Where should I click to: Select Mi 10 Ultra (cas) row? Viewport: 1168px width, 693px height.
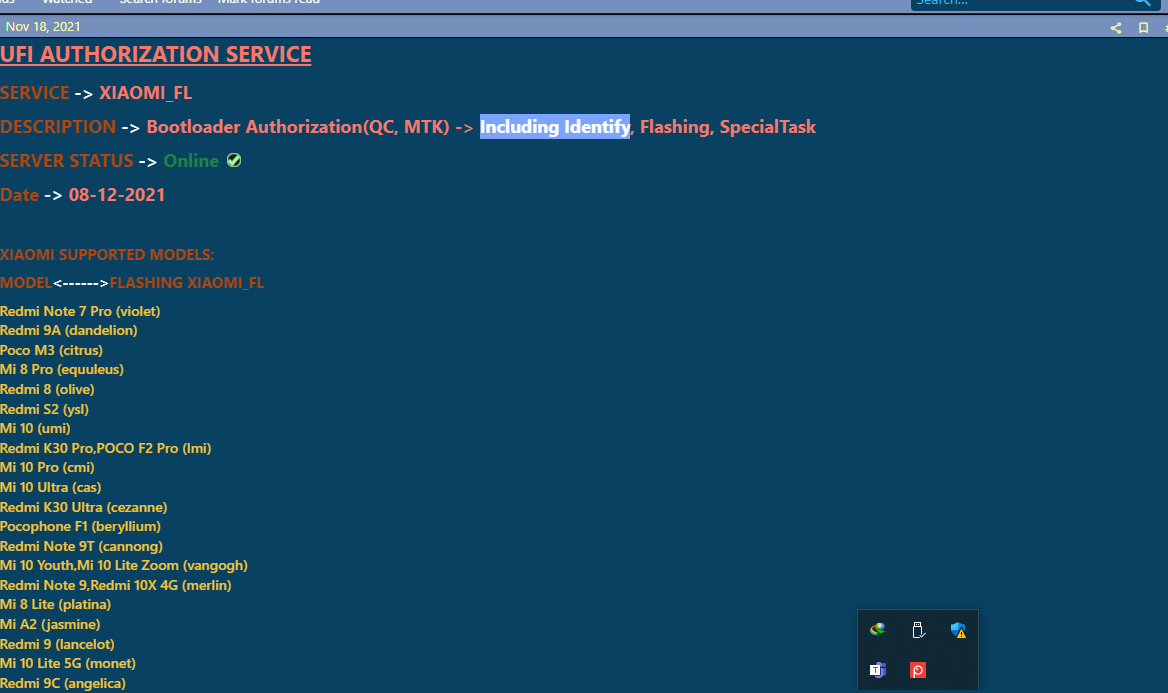(51, 487)
